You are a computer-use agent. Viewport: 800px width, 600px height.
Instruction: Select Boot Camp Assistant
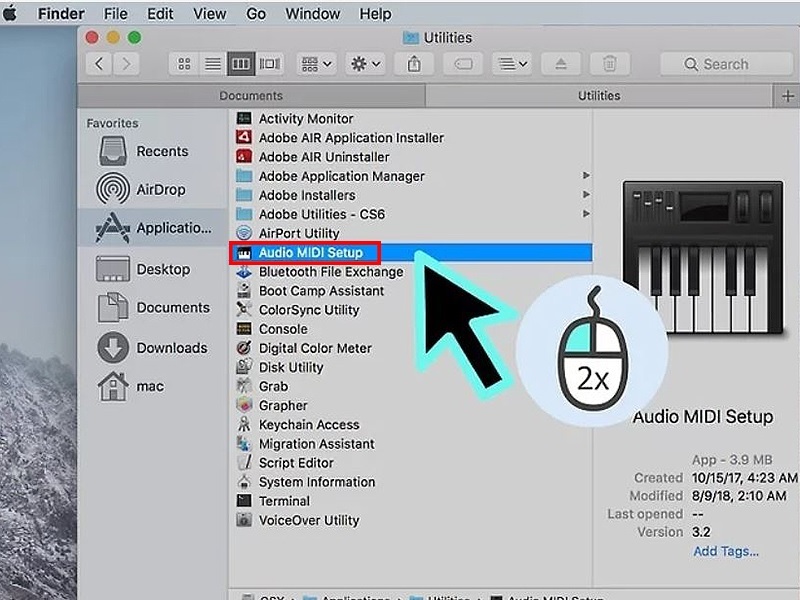tap(310, 291)
